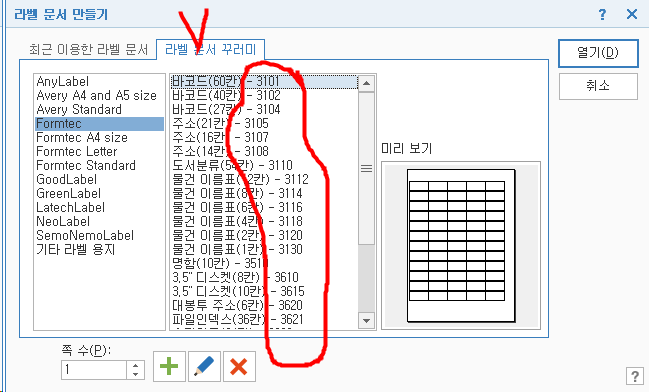649x392 pixels.
Task: Select 대봉투 주소(6칸) - 3620 label
Action: [x=264, y=305]
